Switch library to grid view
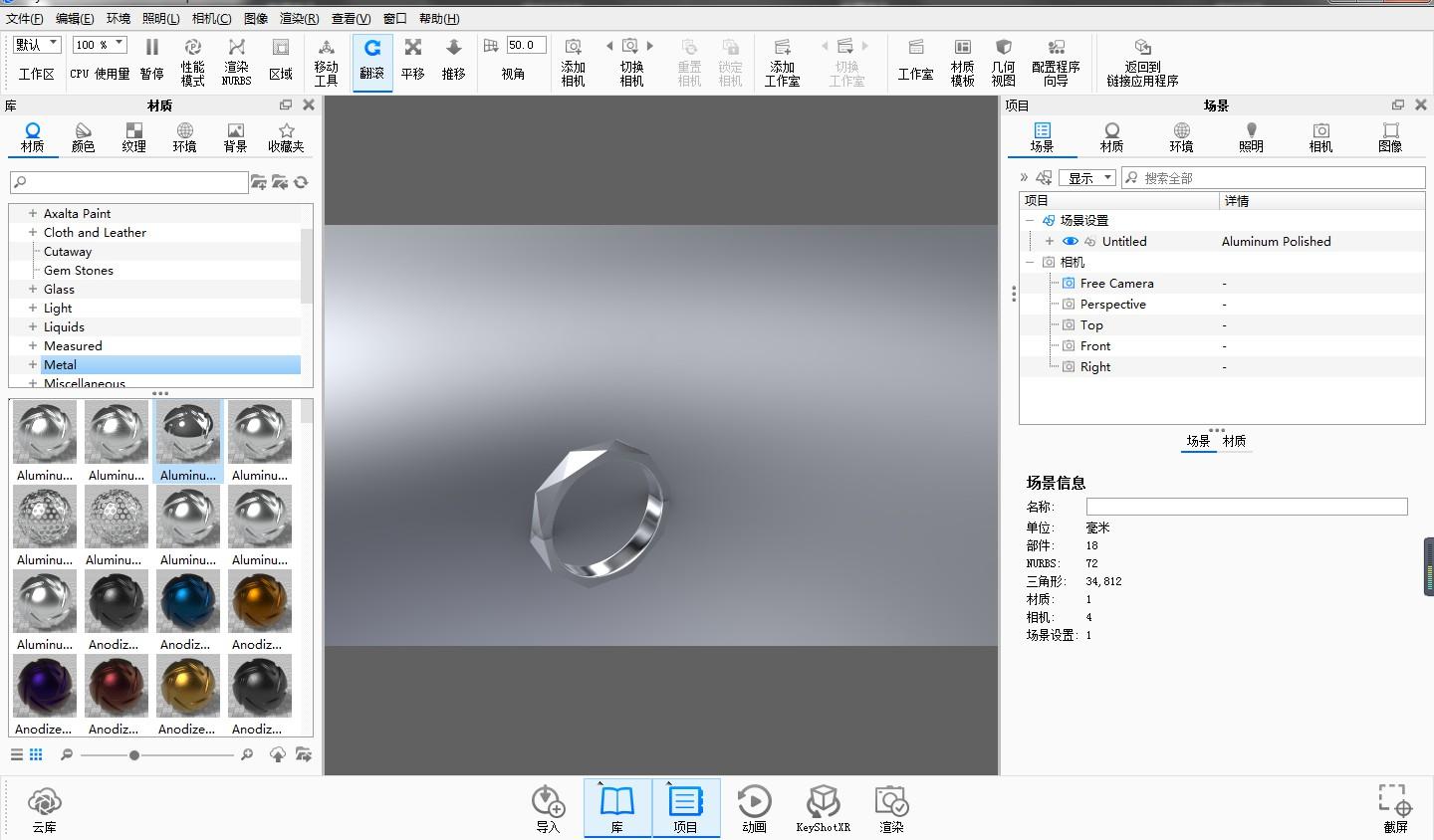1434x840 pixels. (36, 754)
